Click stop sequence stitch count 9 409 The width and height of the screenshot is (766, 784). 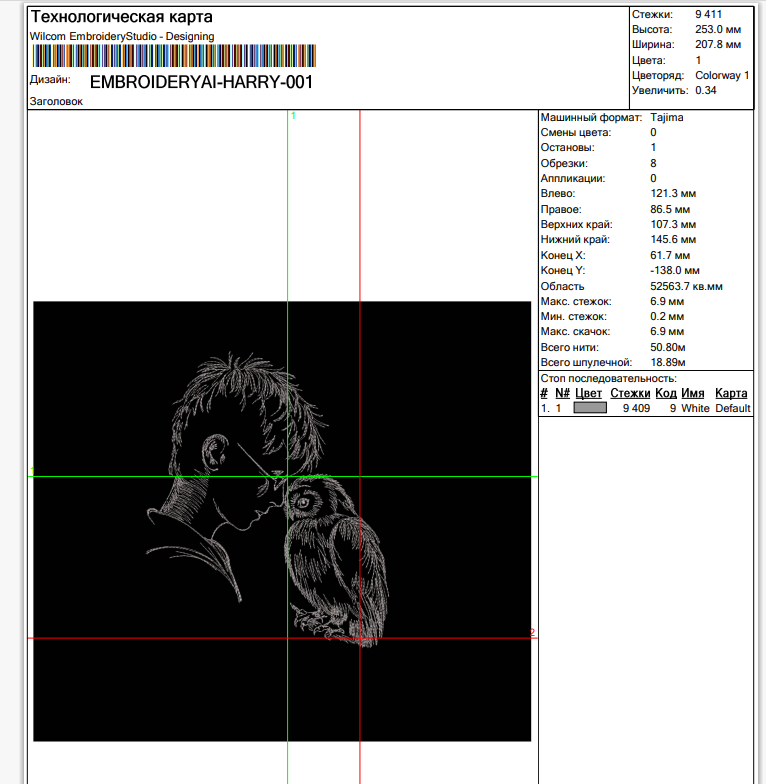pyautogui.click(x=636, y=408)
